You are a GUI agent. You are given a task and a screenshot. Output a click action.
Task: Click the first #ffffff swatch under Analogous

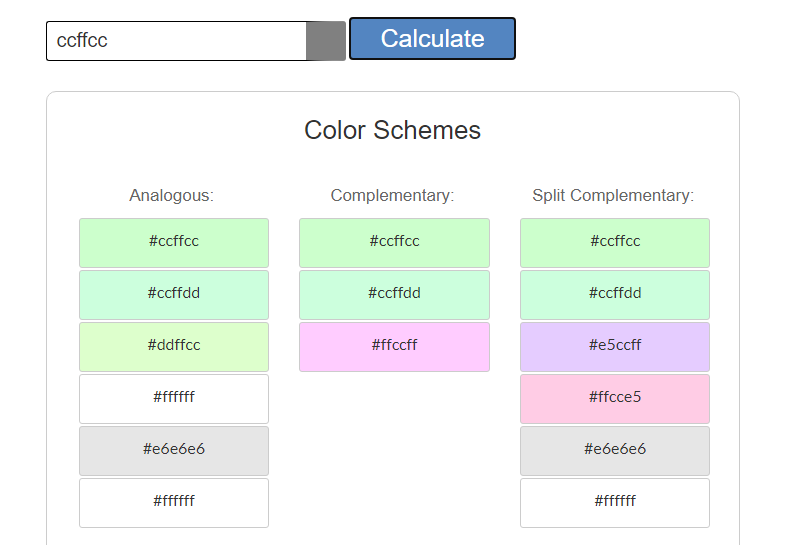coord(174,398)
